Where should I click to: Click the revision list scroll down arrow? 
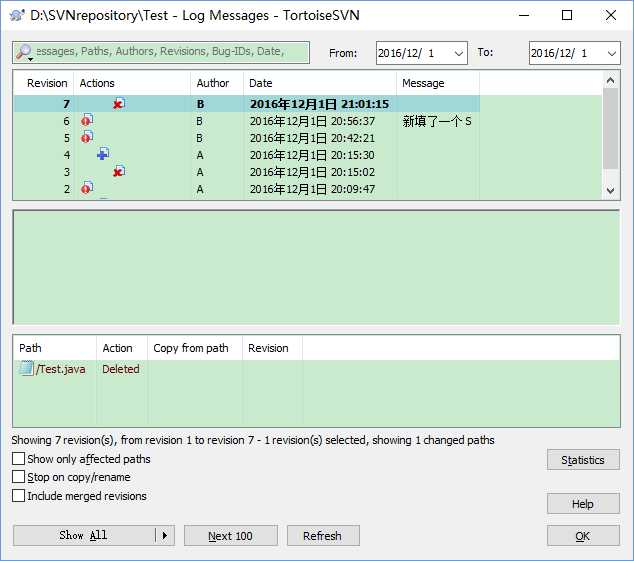pyautogui.click(x=611, y=190)
